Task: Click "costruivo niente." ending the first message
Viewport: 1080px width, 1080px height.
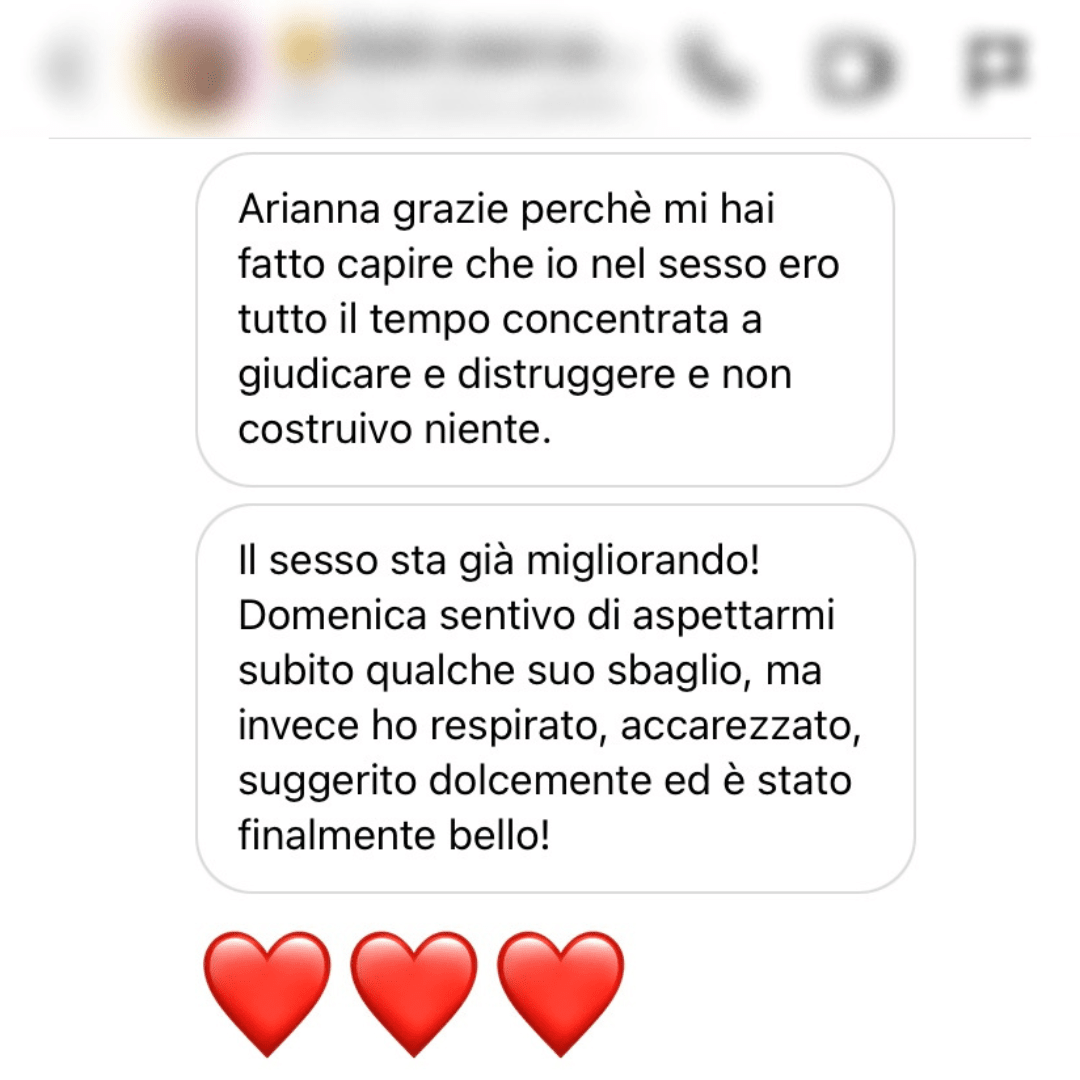Action: (395, 429)
